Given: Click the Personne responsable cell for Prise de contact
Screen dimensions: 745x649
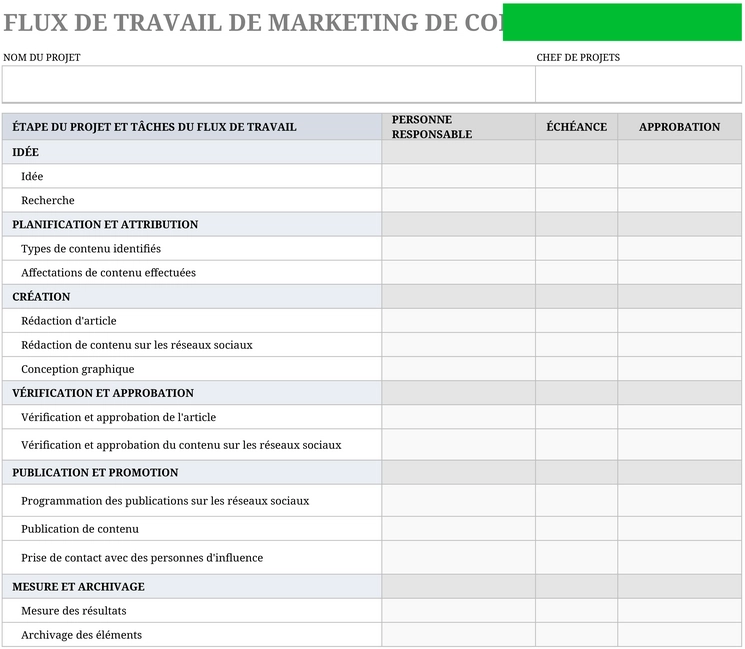Looking at the screenshot, I should click(458, 558).
